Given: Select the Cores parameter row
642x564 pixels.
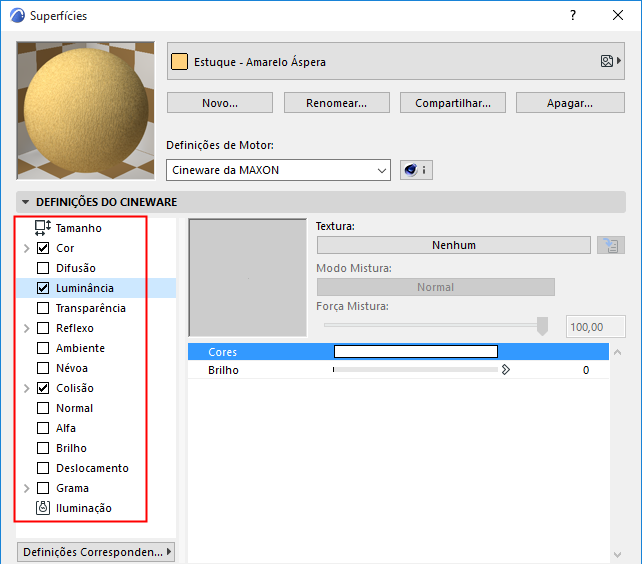Looking at the screenshot, I should click(x=398, y=352).
